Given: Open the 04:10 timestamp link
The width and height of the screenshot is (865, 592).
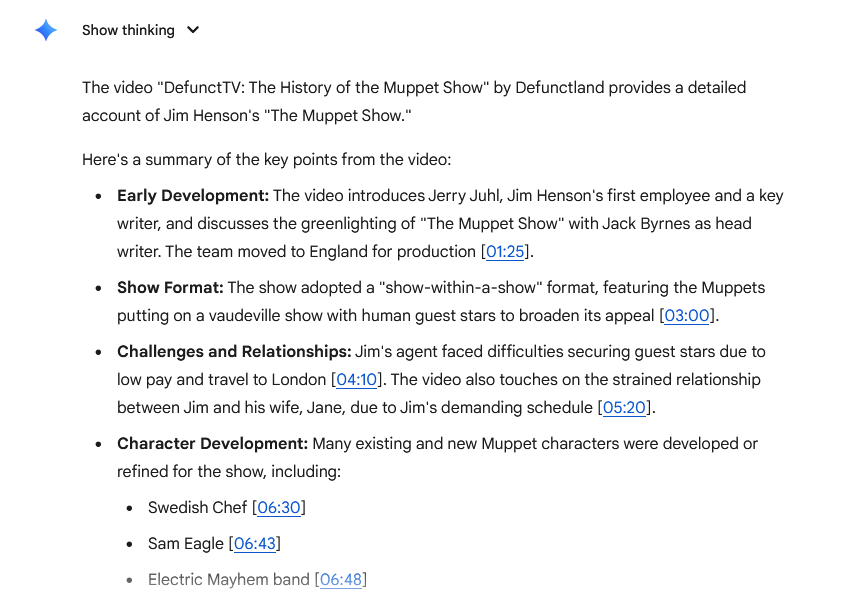Looking at the screenshot, I should 356,380.
